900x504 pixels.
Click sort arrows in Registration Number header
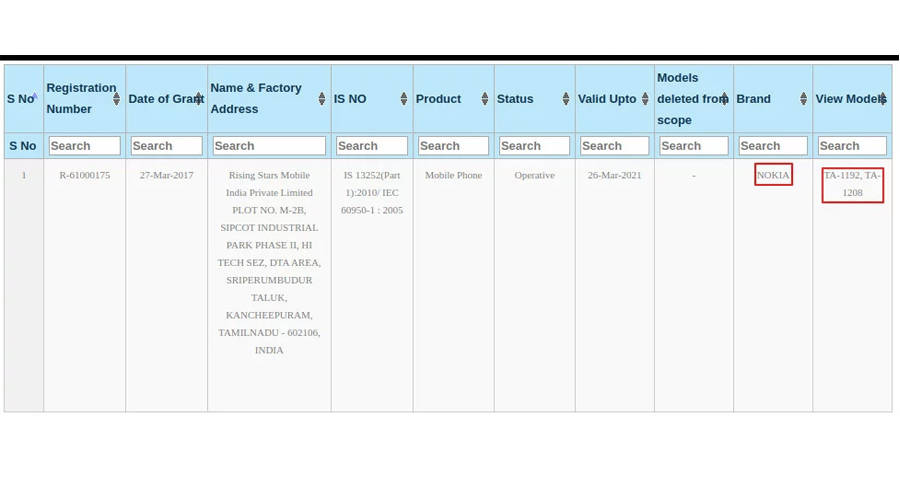(x=116, y=99)
